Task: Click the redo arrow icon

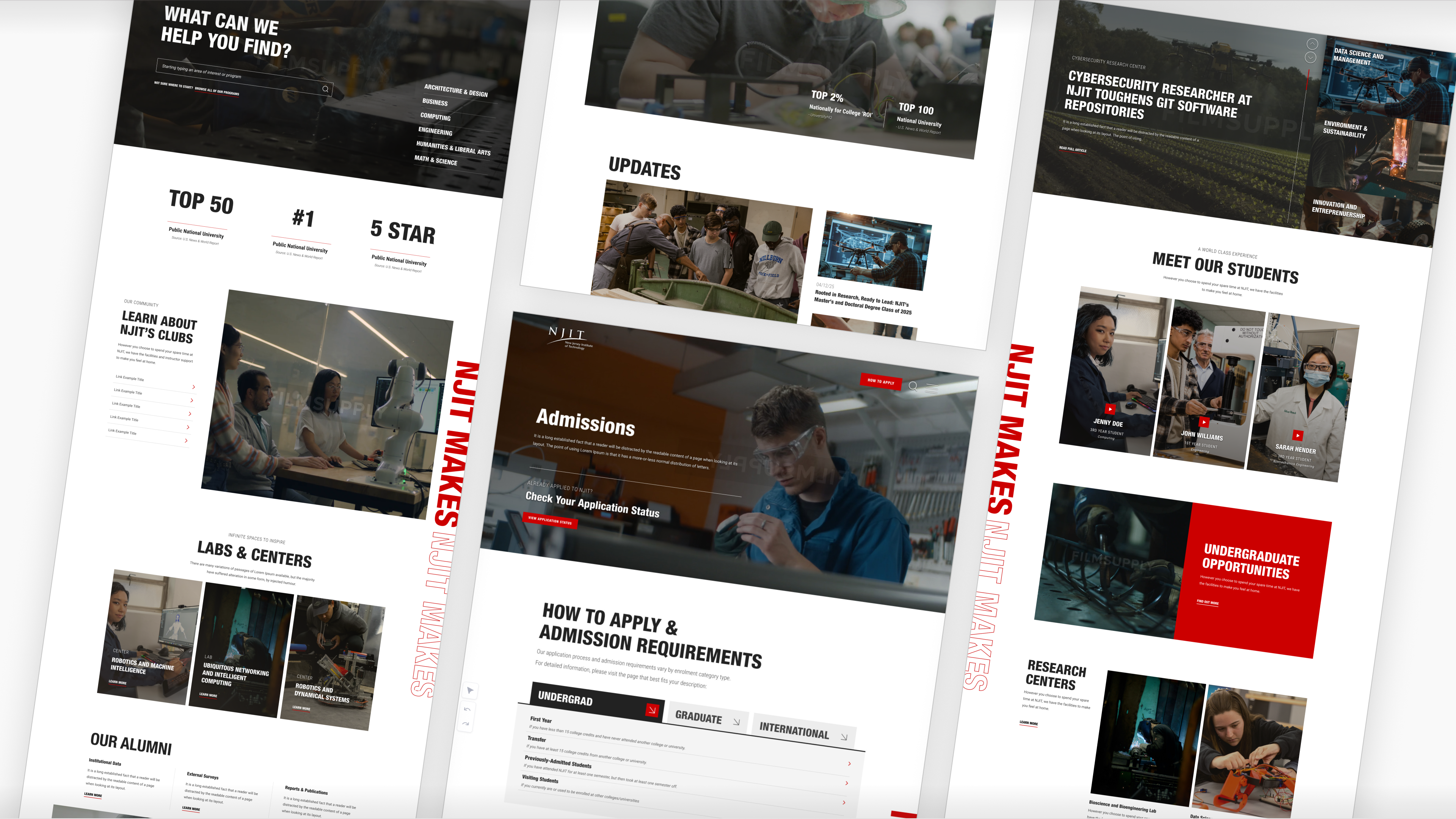Action: [465, 723]
